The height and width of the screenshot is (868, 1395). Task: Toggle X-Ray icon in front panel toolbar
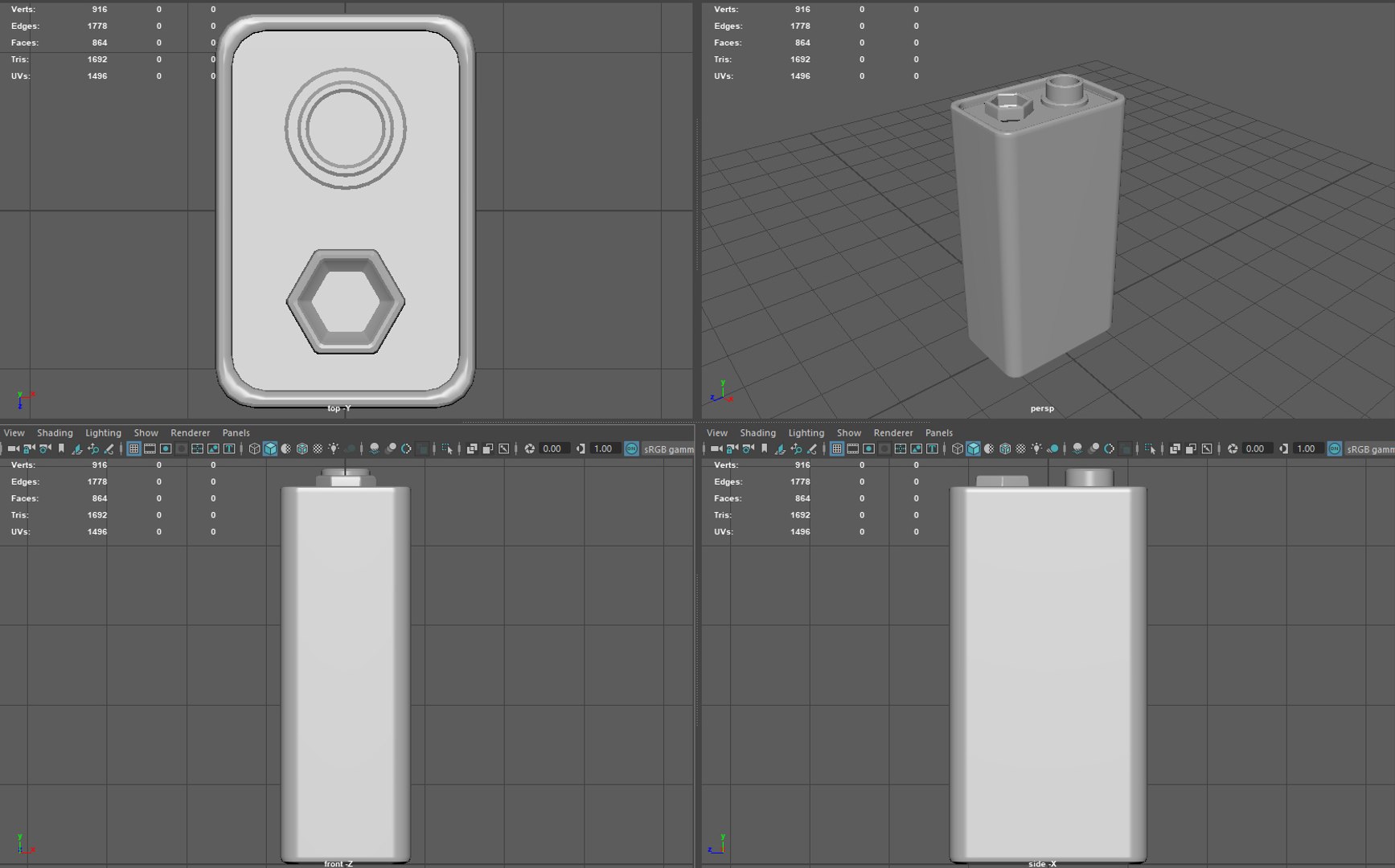coord(471,448)
